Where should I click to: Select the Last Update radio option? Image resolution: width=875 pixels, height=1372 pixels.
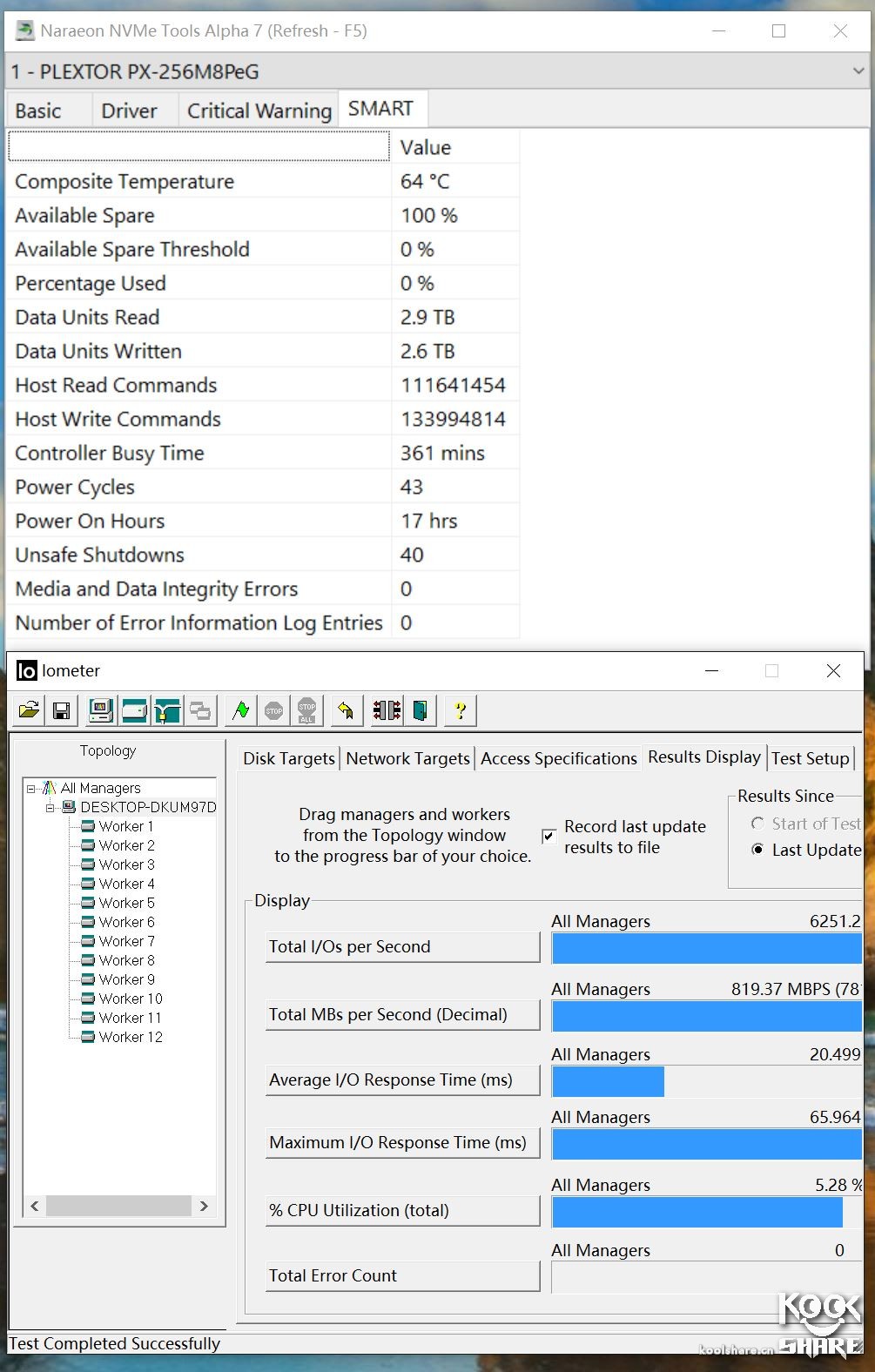point(757,850)
